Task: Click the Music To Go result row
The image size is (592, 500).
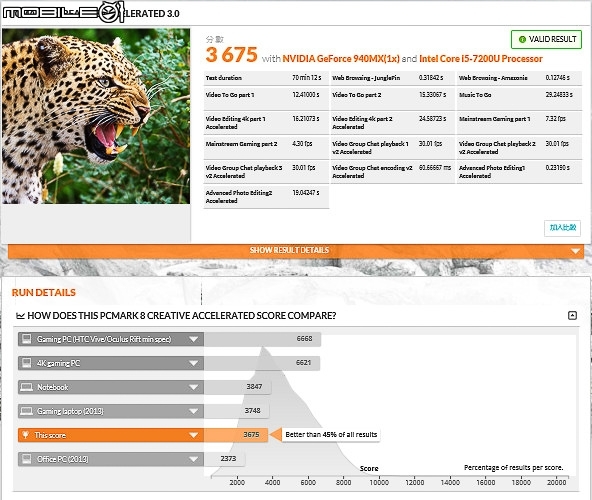Action: tap(520, 98)
